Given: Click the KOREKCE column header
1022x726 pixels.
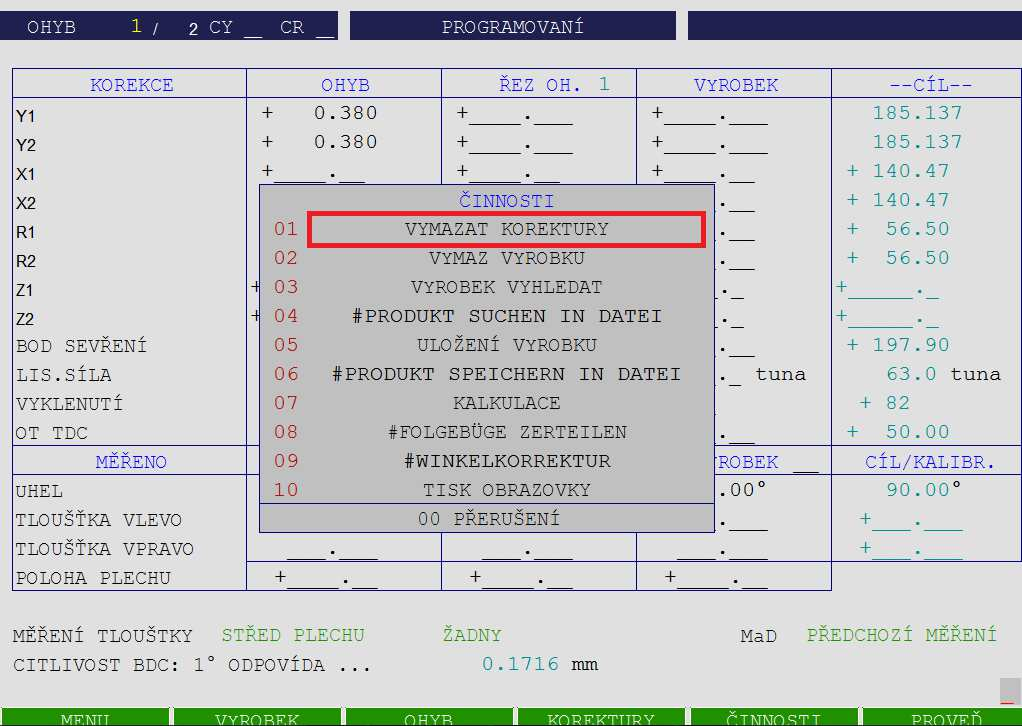Looking at the screenshot, I should coord(132,85).
